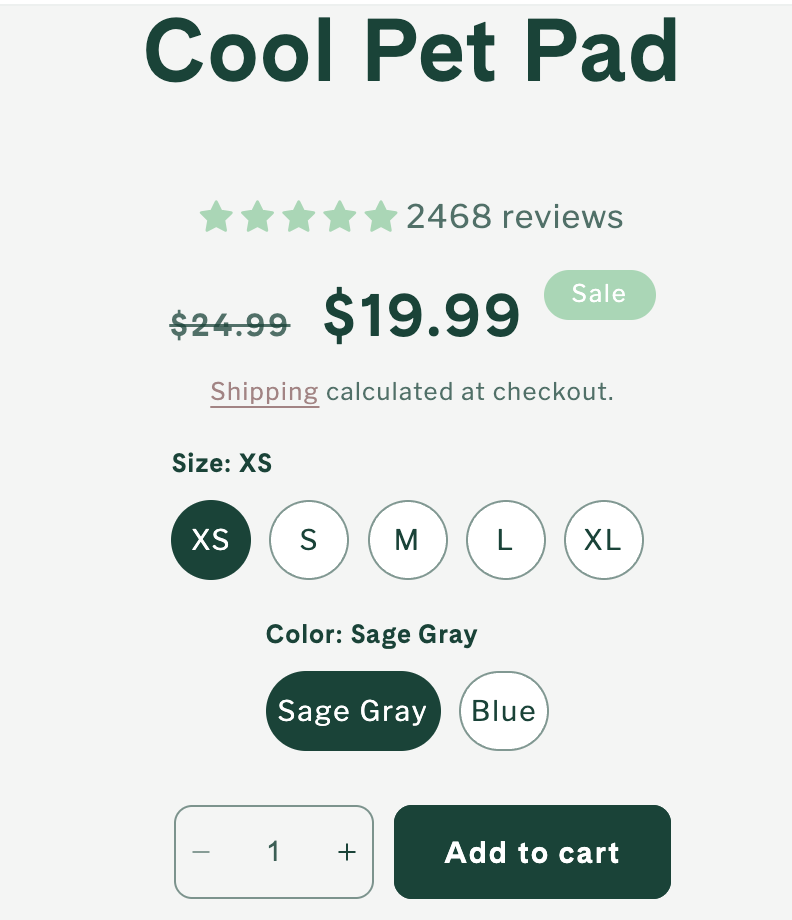
Task: Open the Shipping policy link
Action: click(264, 392)
